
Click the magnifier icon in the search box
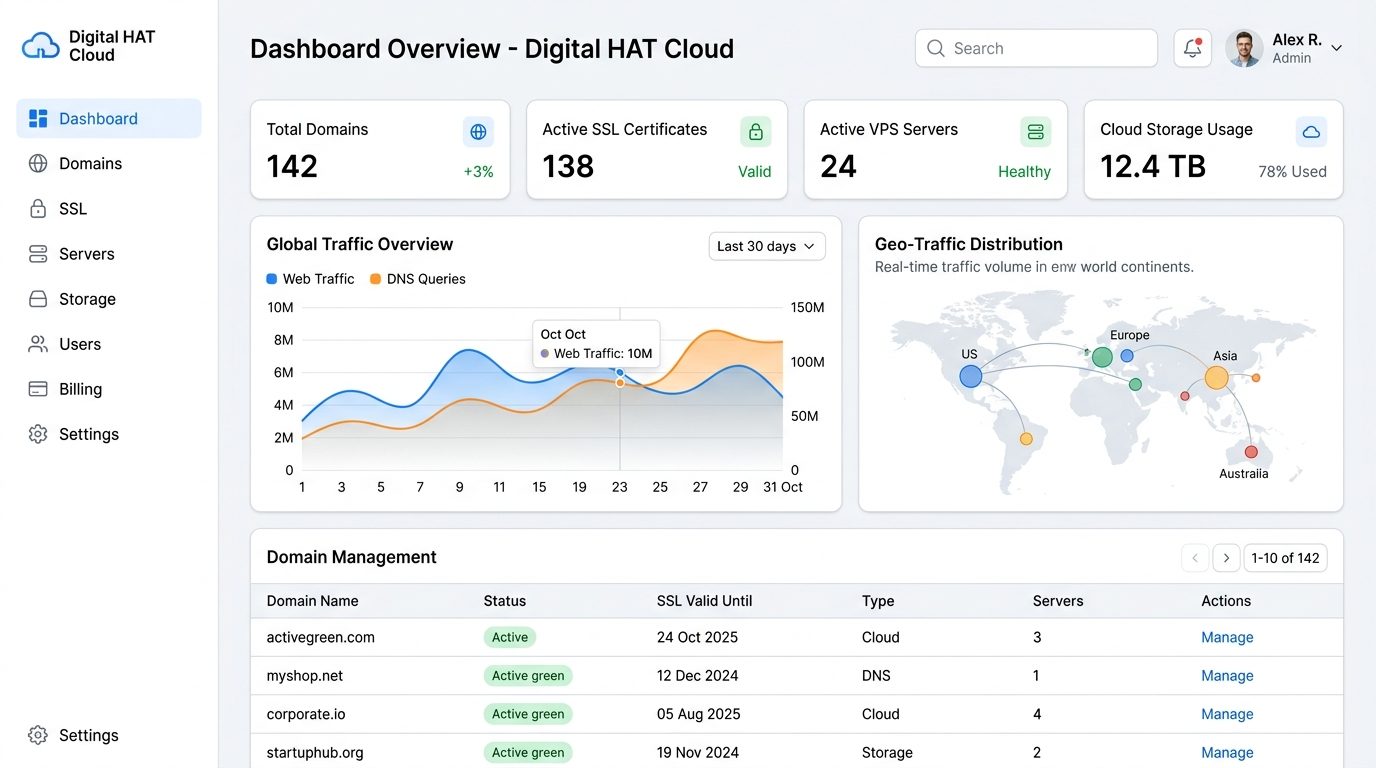[936, 48]
